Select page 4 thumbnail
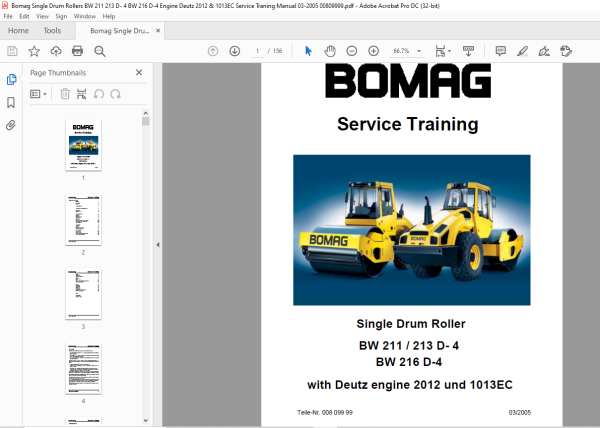This screenshot has width=600, height=428. click(83, 368)
